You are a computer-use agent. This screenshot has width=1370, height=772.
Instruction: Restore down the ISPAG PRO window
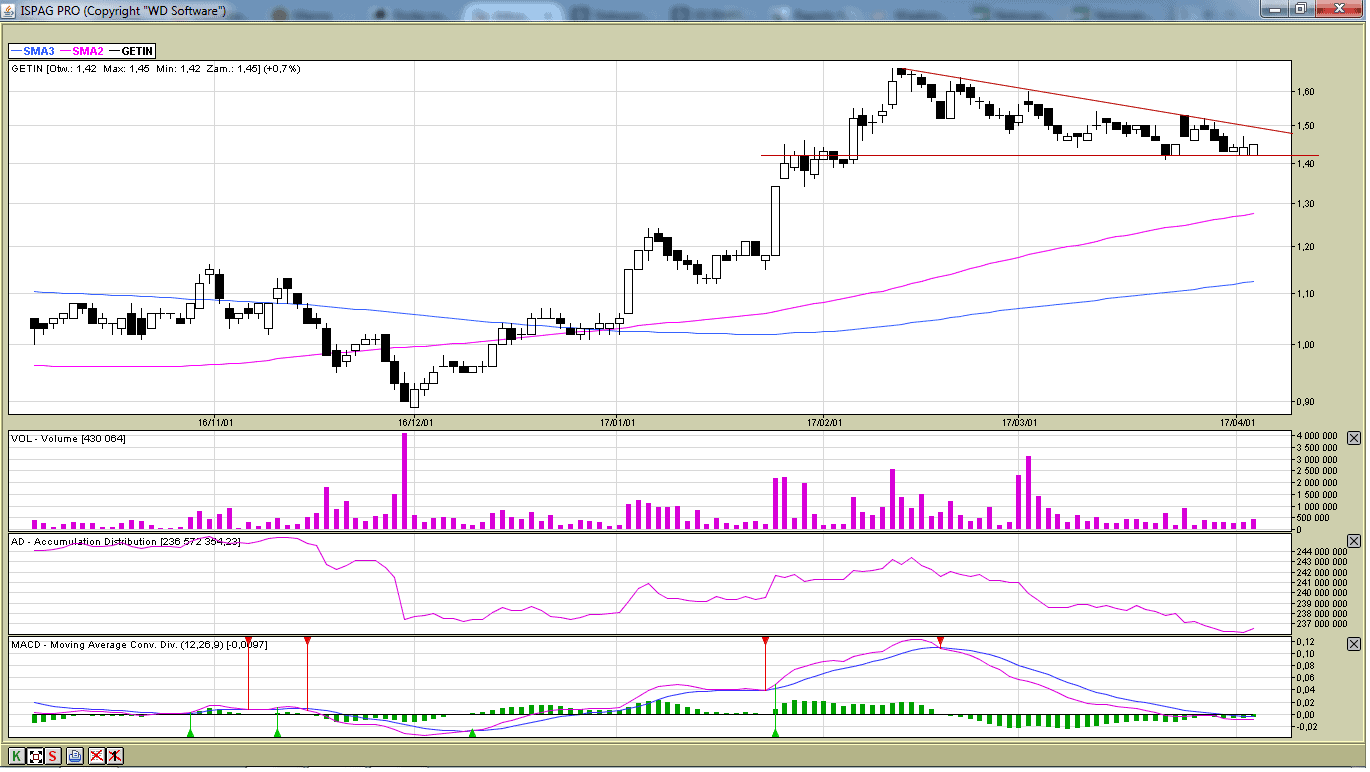pyautogui.click(x=1300, y=8)
